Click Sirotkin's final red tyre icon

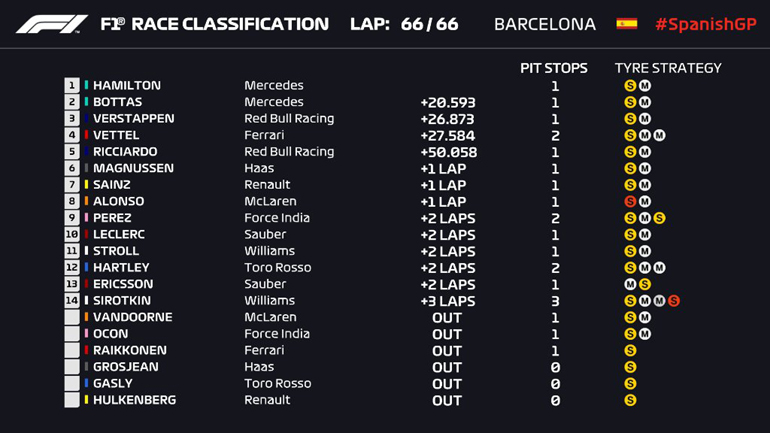click(674, 301)
